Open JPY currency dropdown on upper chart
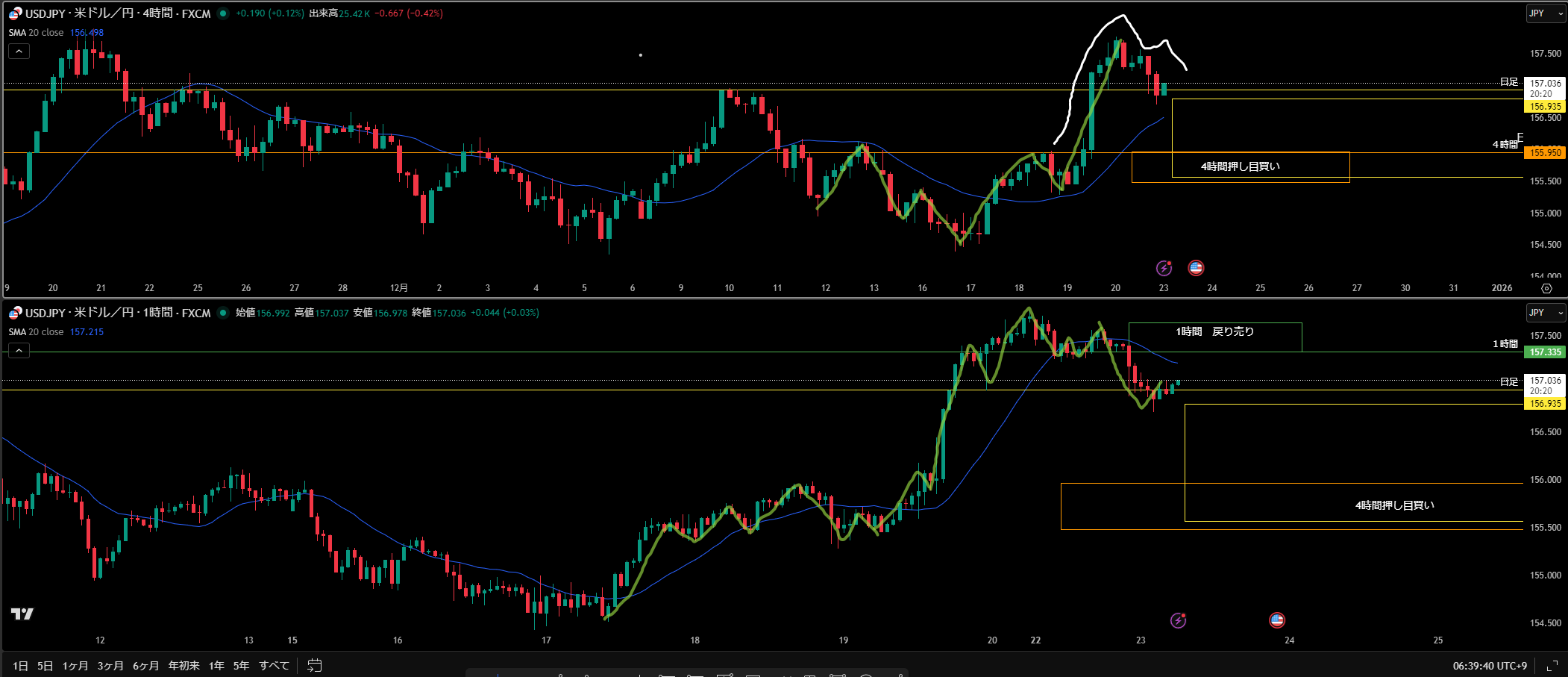Screen dimensions: 1568x677 click(x=1544, y=13)
